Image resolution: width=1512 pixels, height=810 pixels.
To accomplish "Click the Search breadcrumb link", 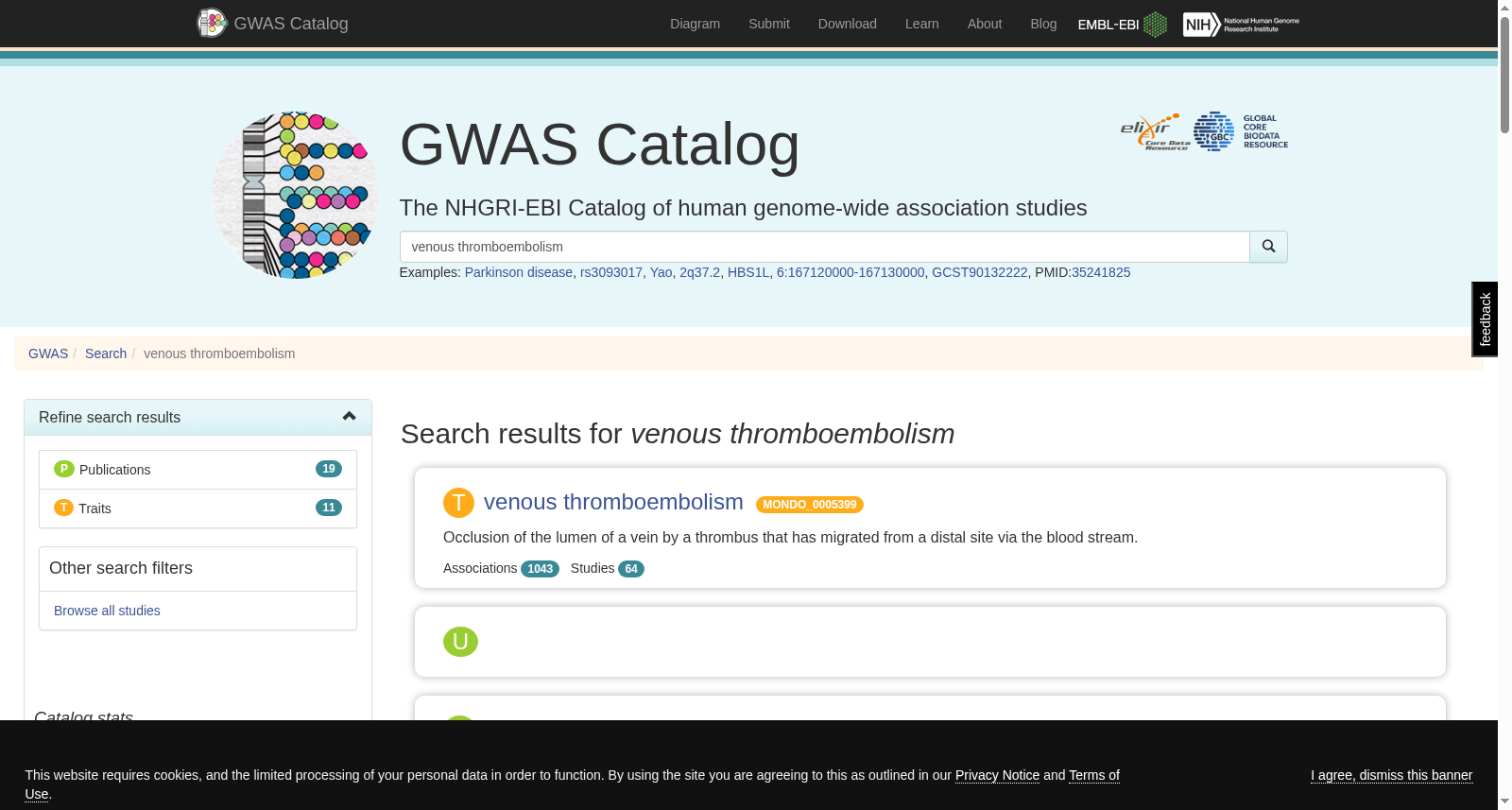I will tap(106, 353).
